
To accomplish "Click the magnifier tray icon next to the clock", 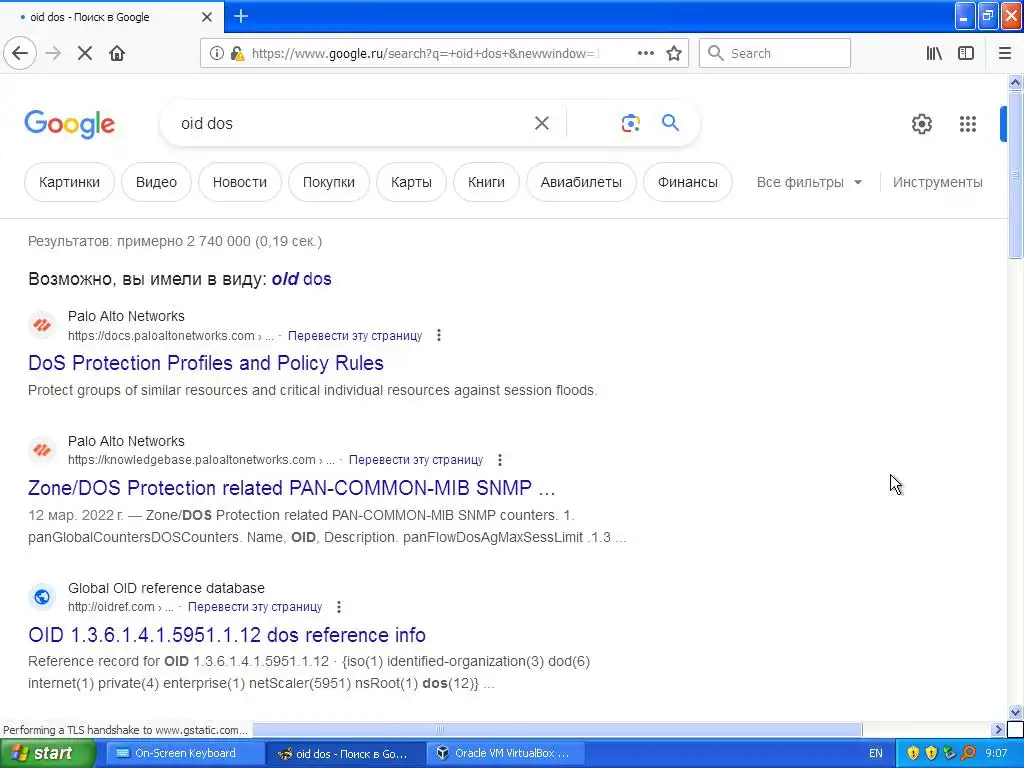I will [969, 753].
